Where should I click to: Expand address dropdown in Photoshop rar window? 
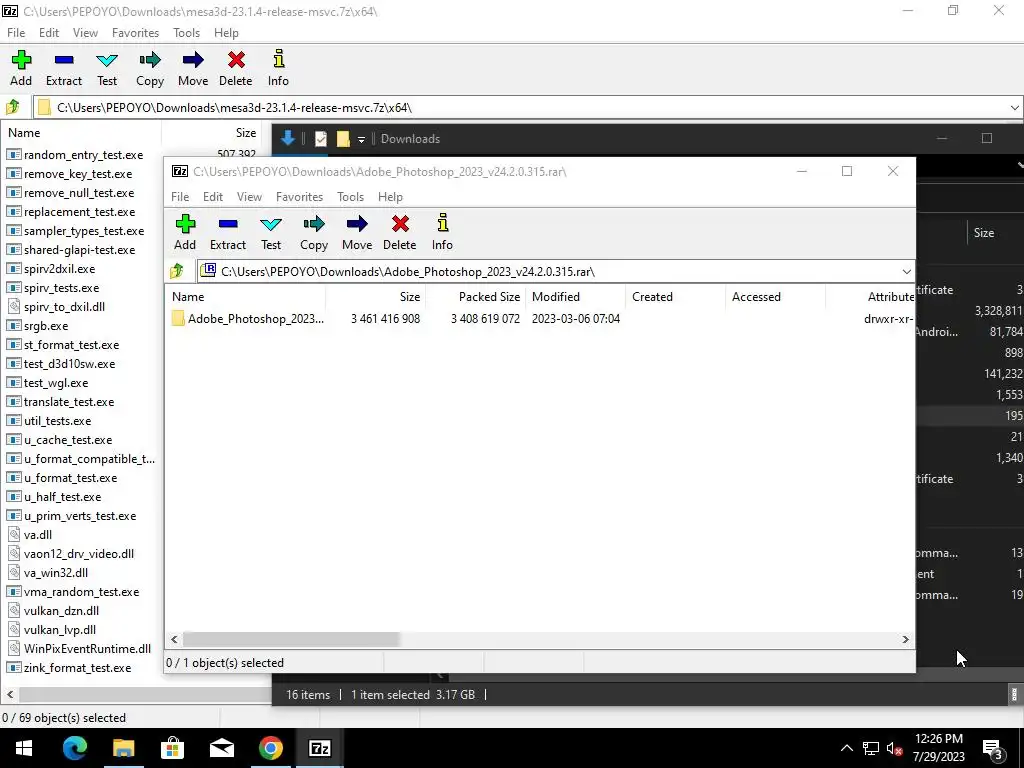pos(906,272)
